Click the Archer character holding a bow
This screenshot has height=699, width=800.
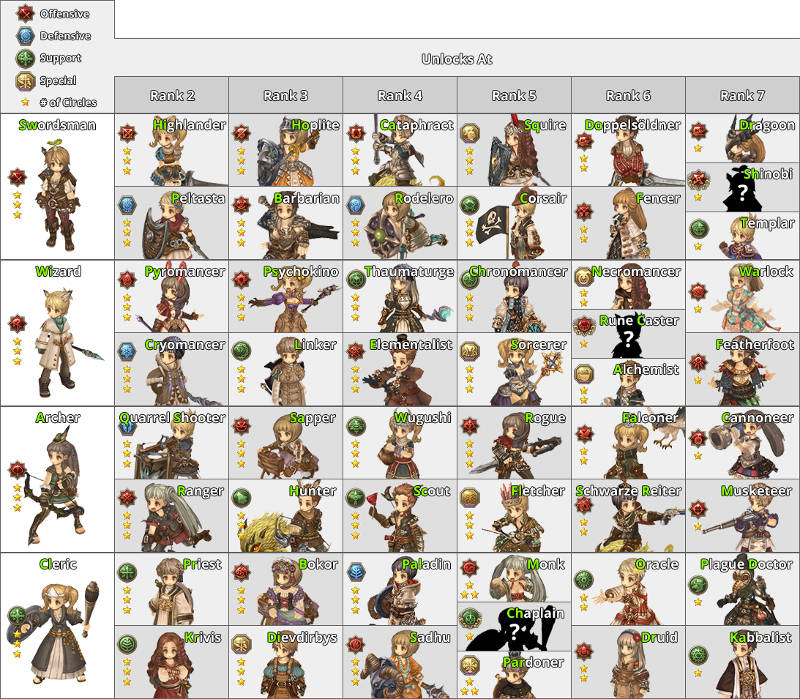[x=55, y=487]
